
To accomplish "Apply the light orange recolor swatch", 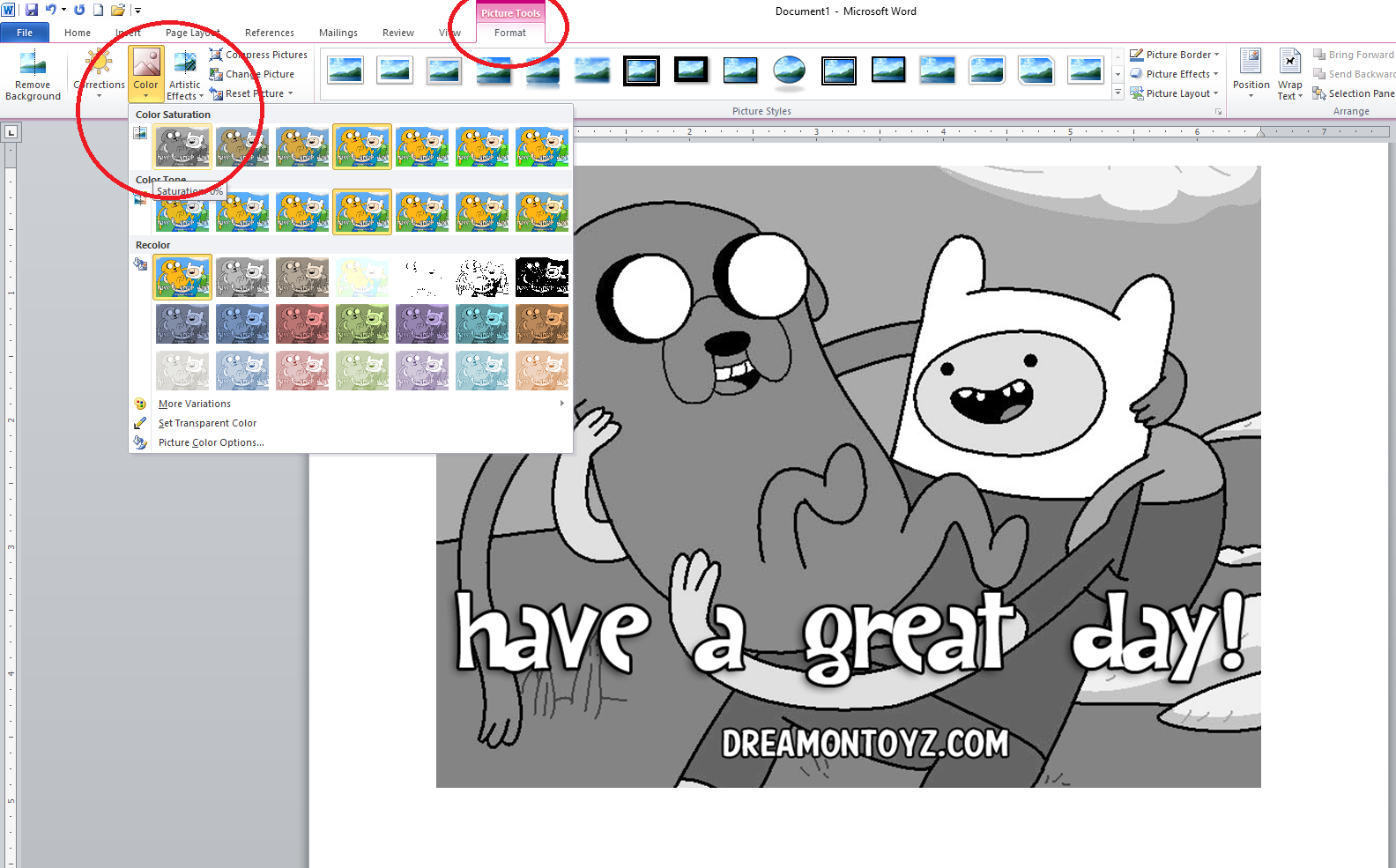I will 542,370.
